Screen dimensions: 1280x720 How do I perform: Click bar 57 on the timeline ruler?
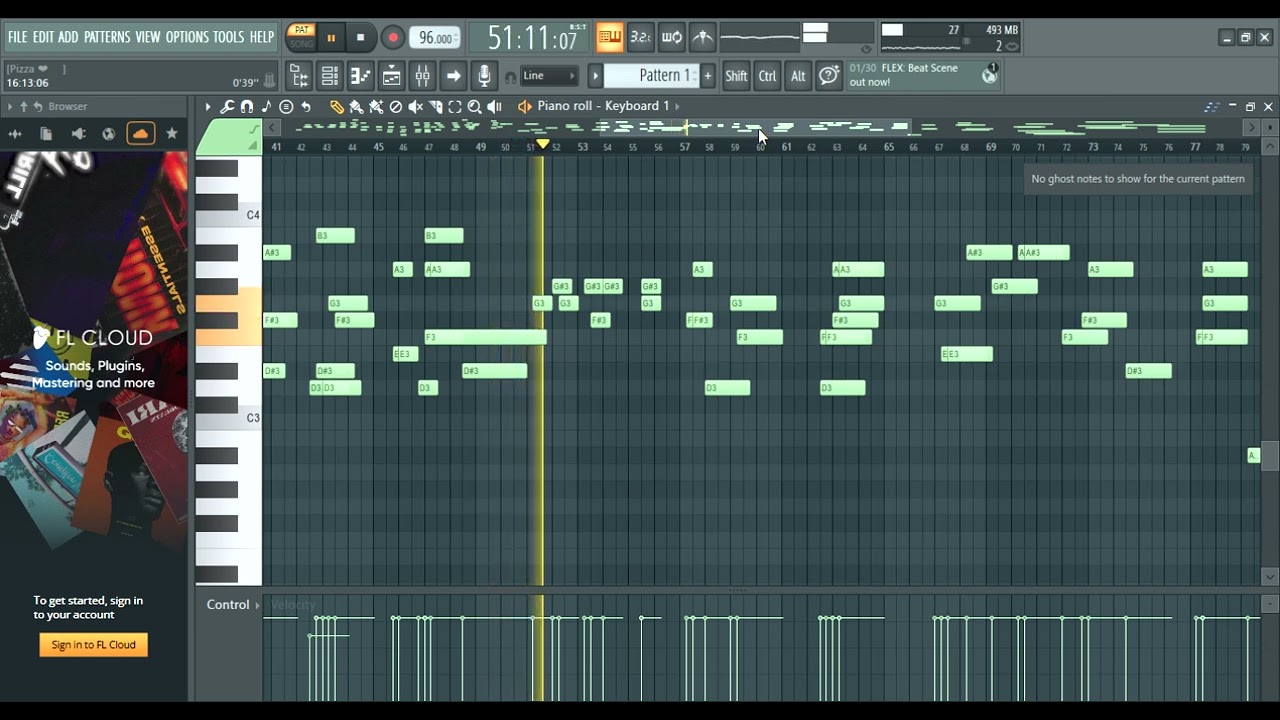[x=684, y=147]
